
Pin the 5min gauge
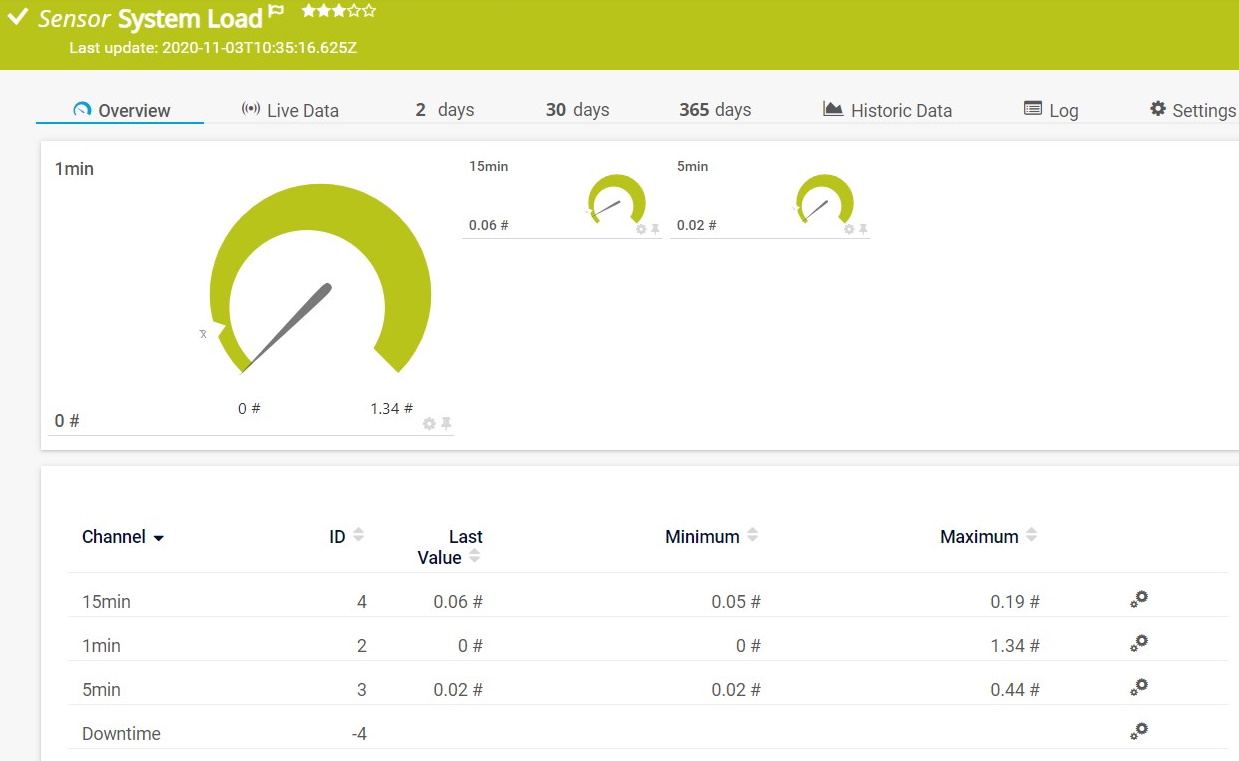(x=861, y=229)
